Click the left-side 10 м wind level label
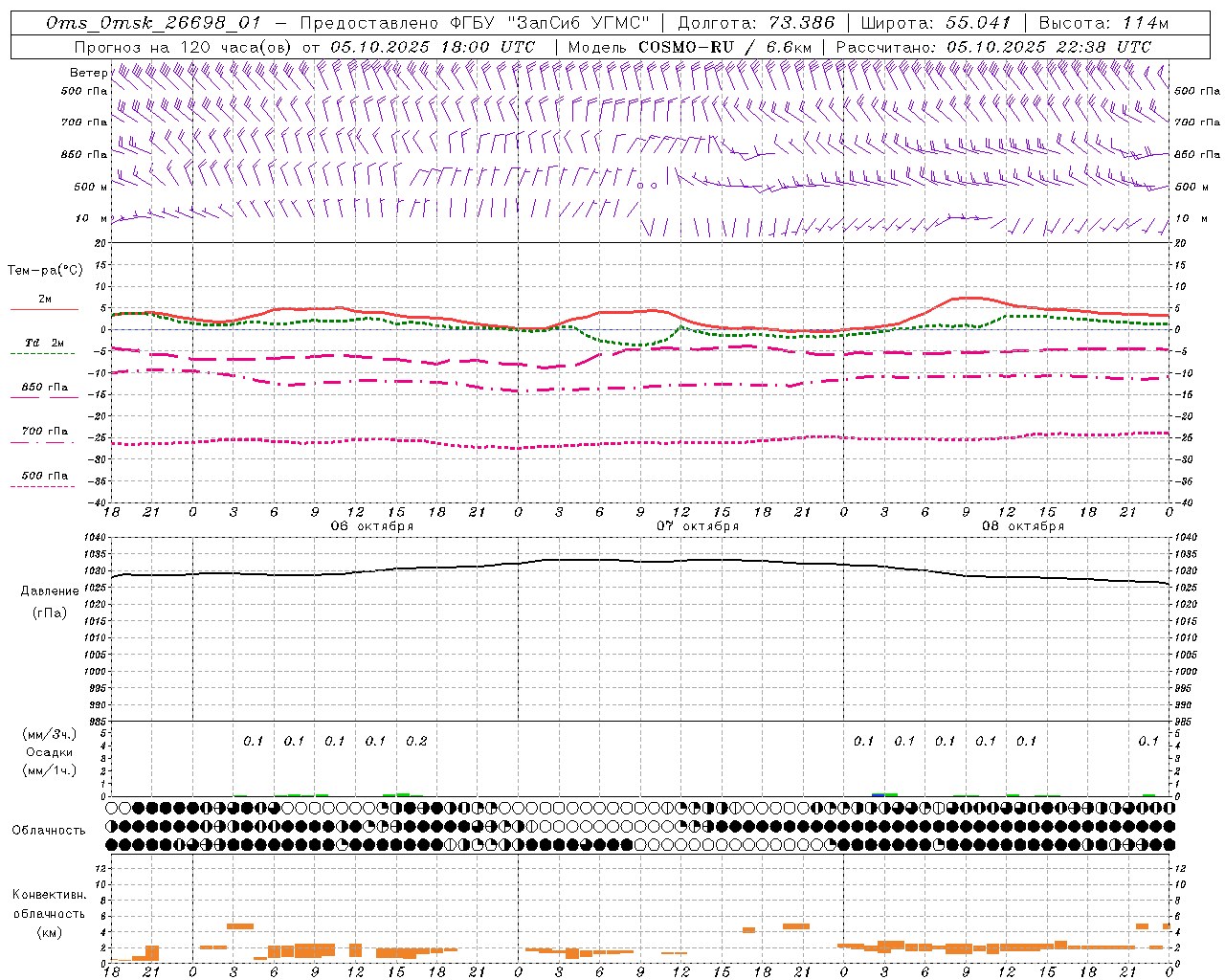This screenshot has height=980, width=1225. (93, 219)
